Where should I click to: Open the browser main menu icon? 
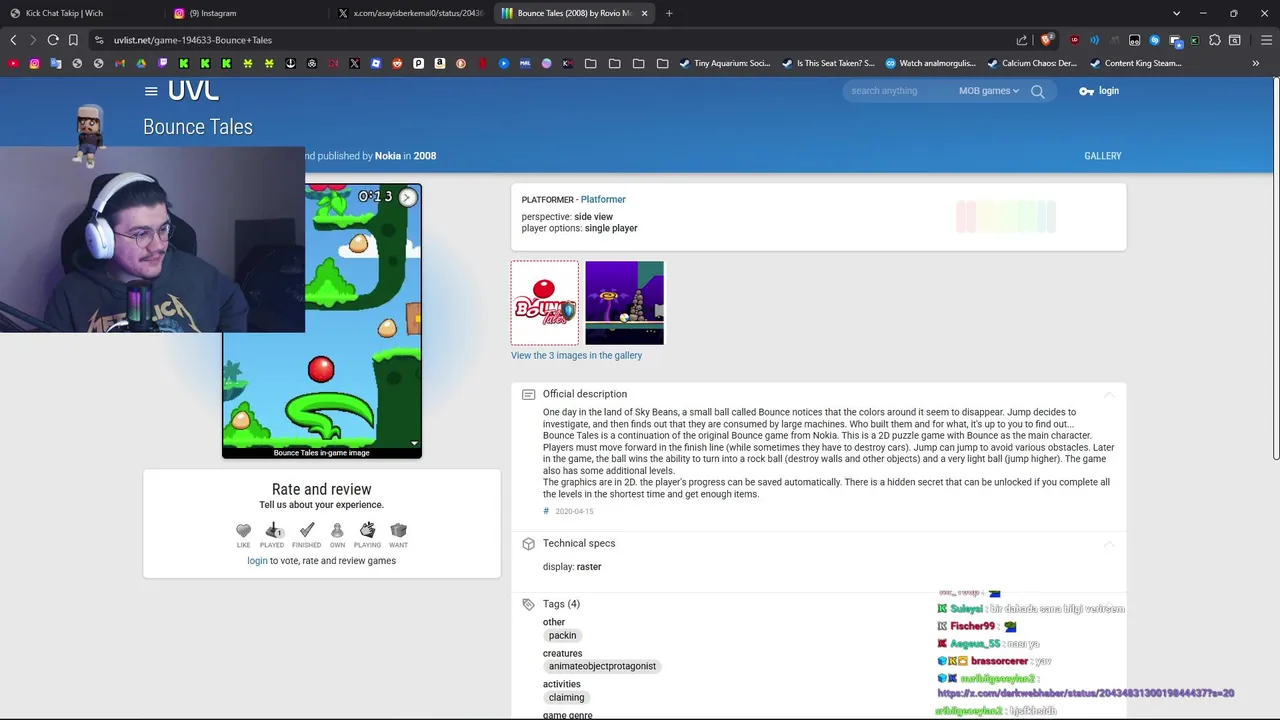1266,40
